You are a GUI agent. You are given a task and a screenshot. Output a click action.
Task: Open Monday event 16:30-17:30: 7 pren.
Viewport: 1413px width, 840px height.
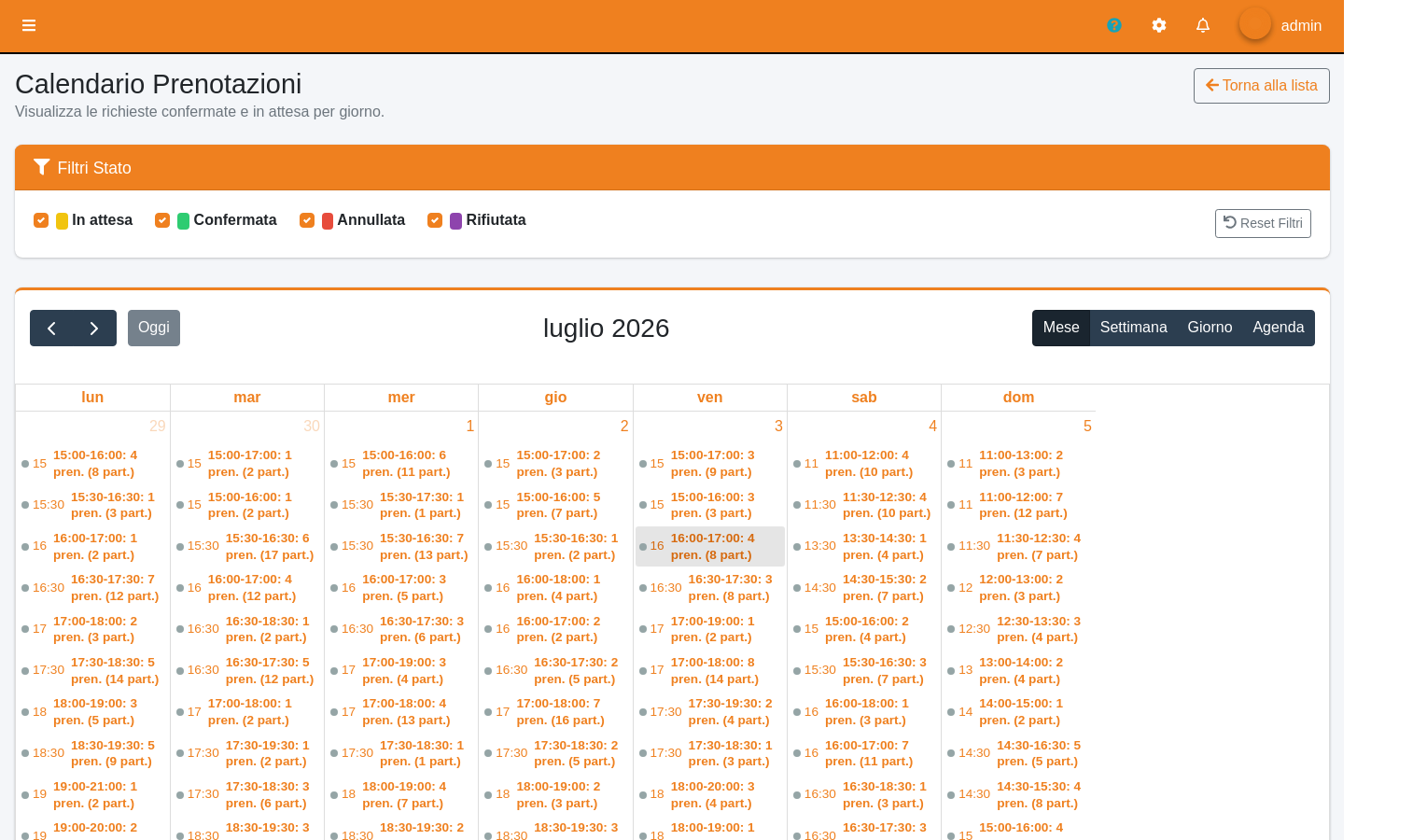(x=92, y=588)
